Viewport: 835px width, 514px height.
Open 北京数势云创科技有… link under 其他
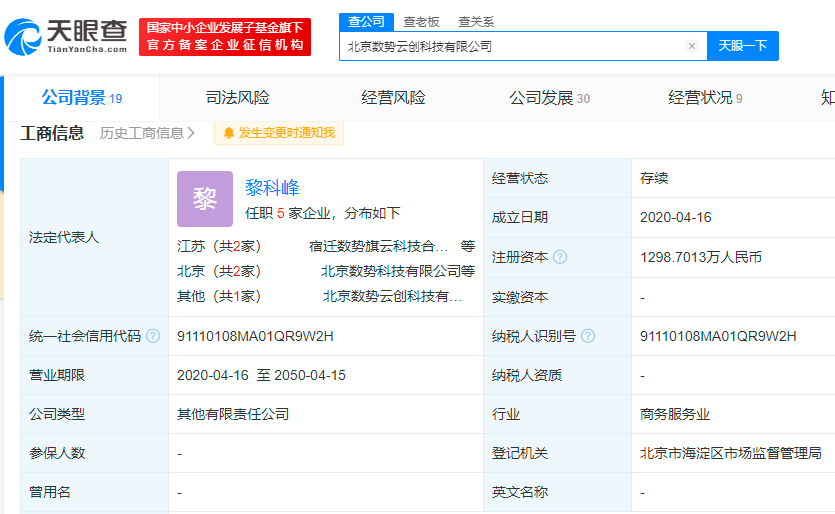coord(392,296)
